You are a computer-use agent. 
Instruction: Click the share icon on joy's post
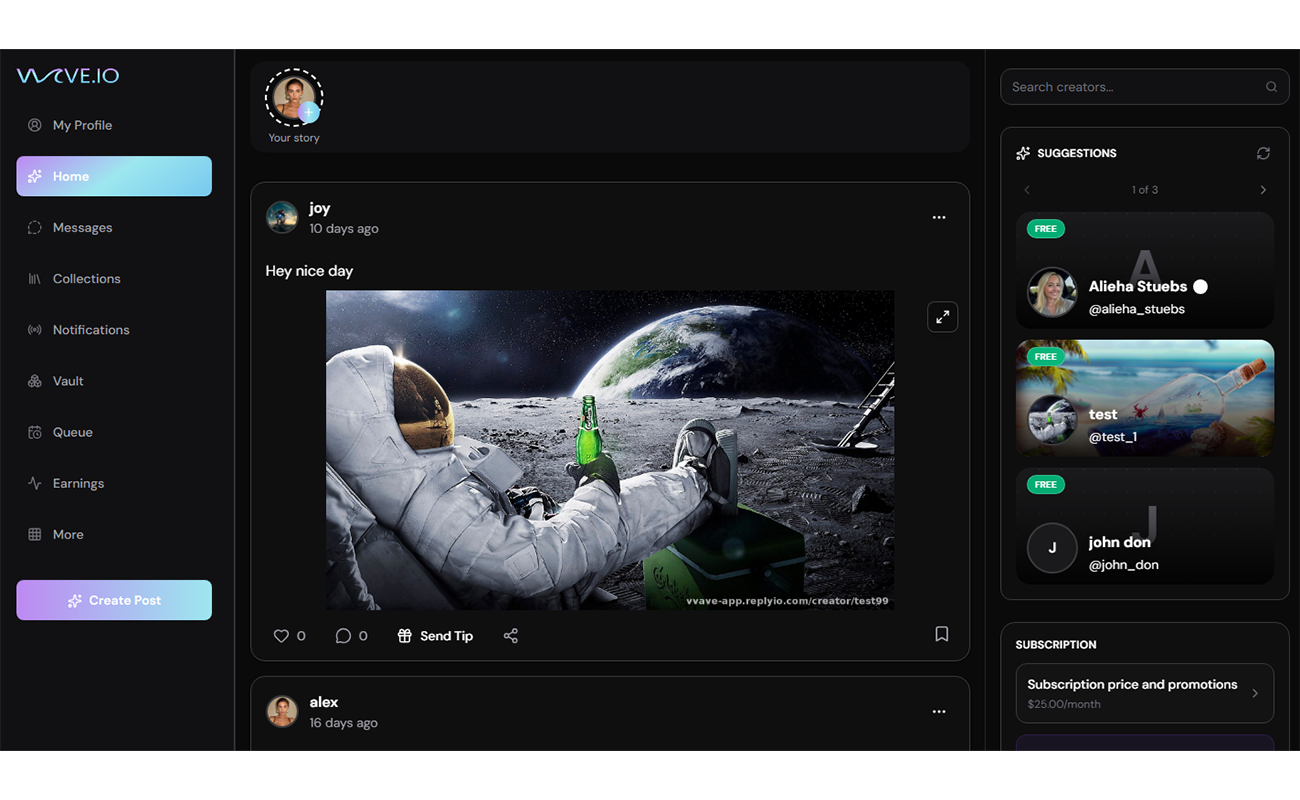[511, 636]
